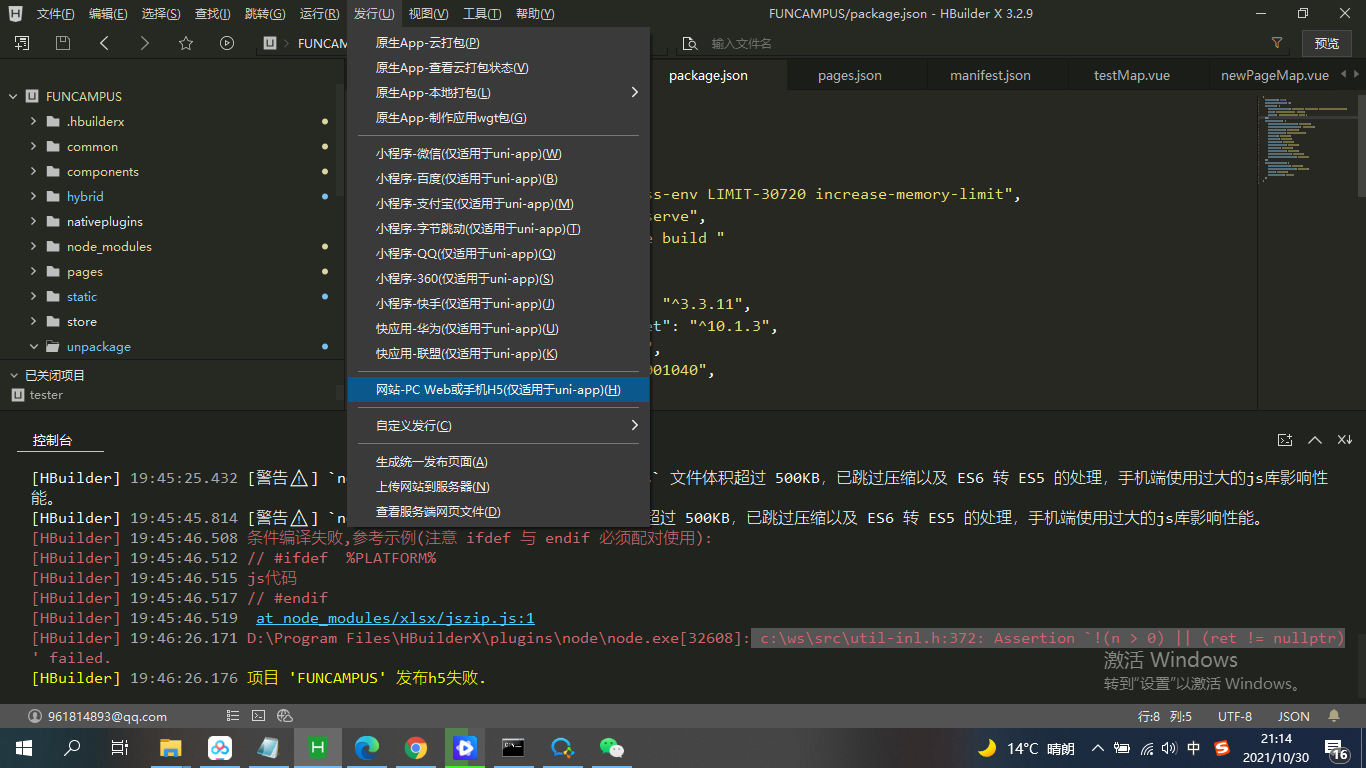Open File Explorer from the taskbar
The height and width of the screenshot is (768, 1366).
[171, 748]
